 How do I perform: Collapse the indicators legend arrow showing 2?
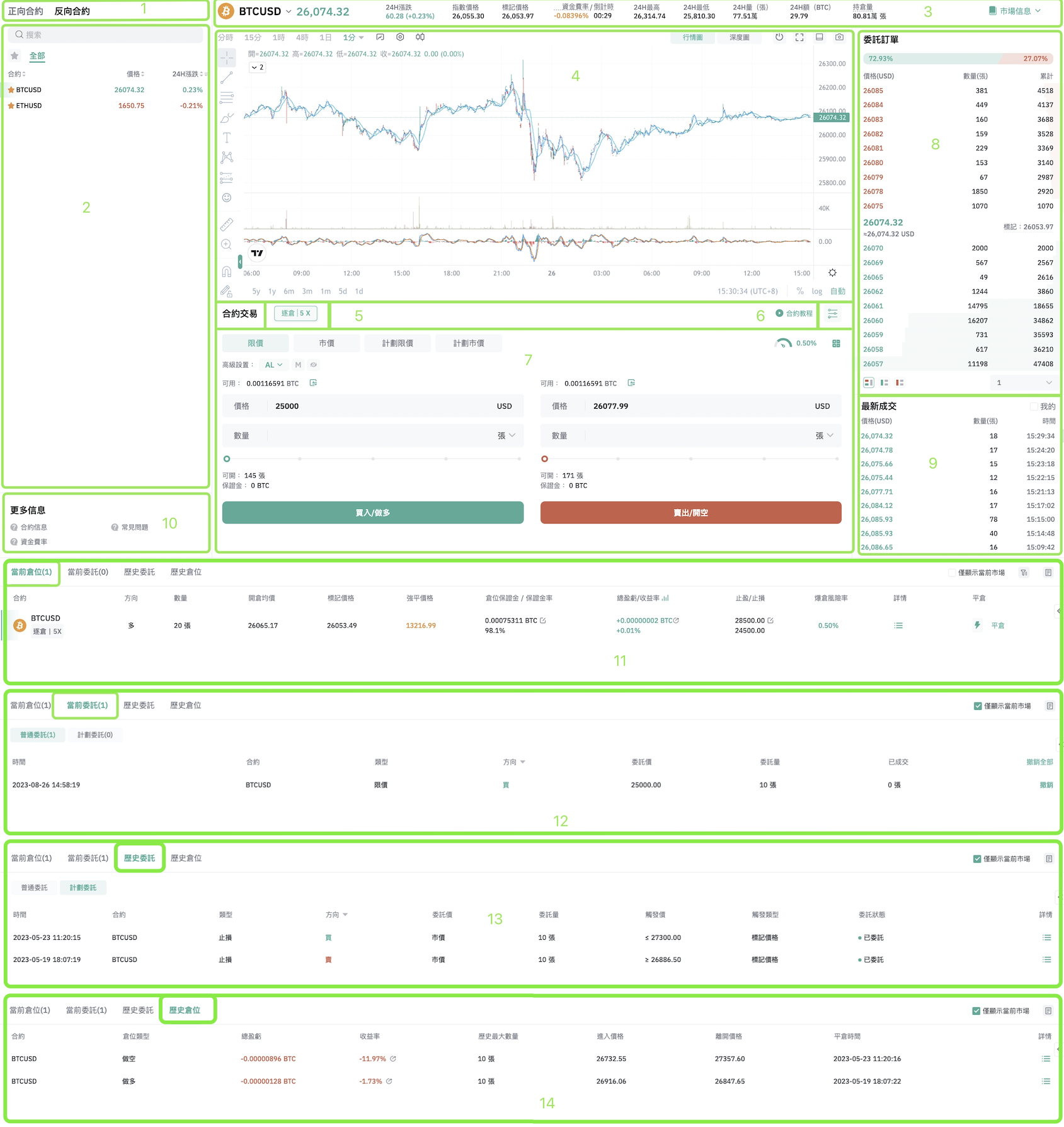pyautogui.click(x=257, y=67)
